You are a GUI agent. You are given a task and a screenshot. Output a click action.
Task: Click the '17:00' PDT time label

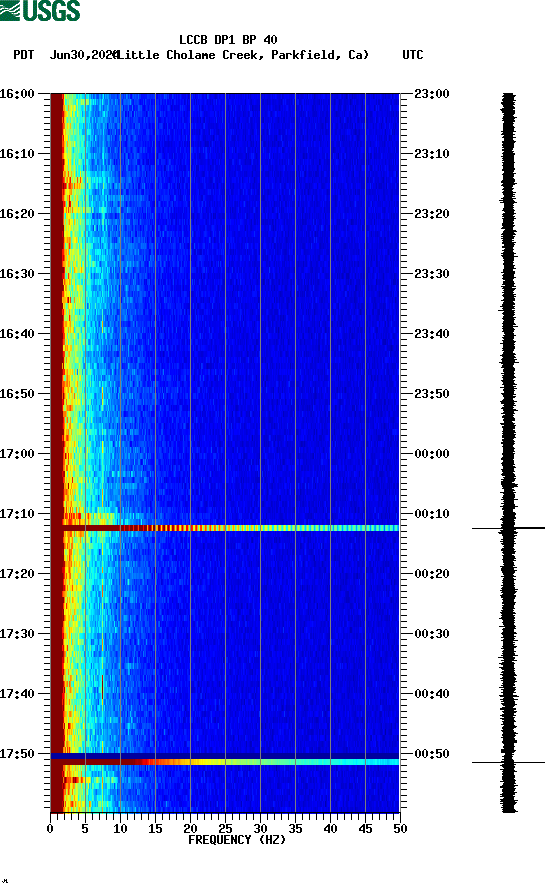[17, 453]
